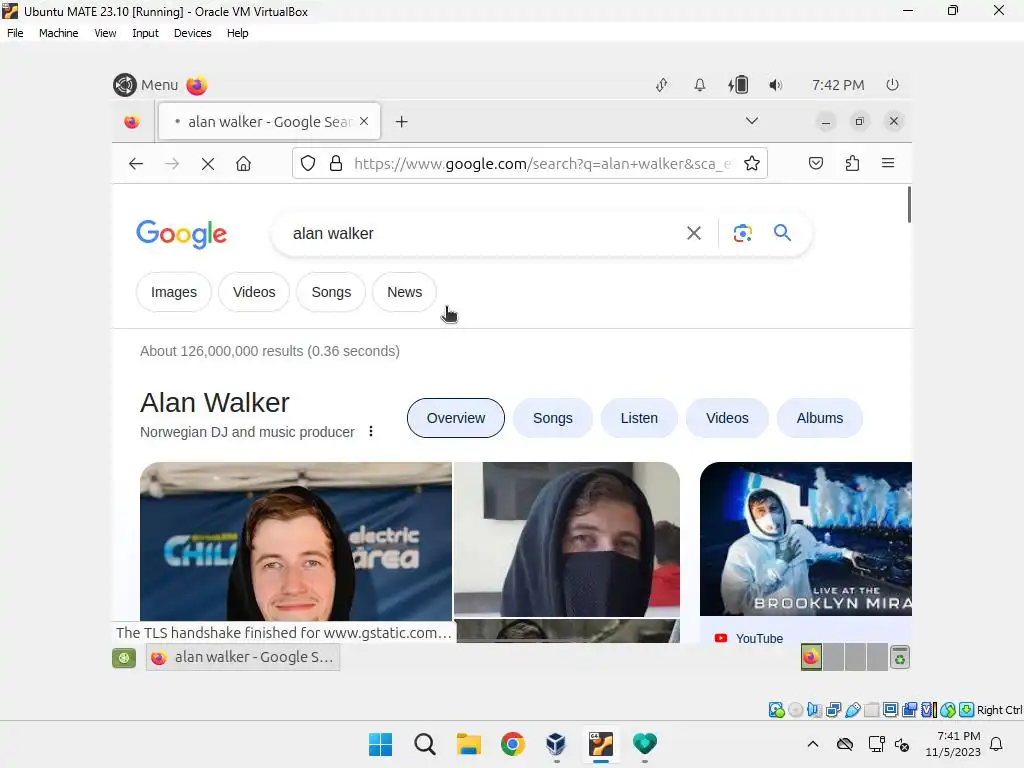This screenshot has width=1024, height=768.
Task: Open the Firefox hamburger application menu
Action: (x=888, y=163)
